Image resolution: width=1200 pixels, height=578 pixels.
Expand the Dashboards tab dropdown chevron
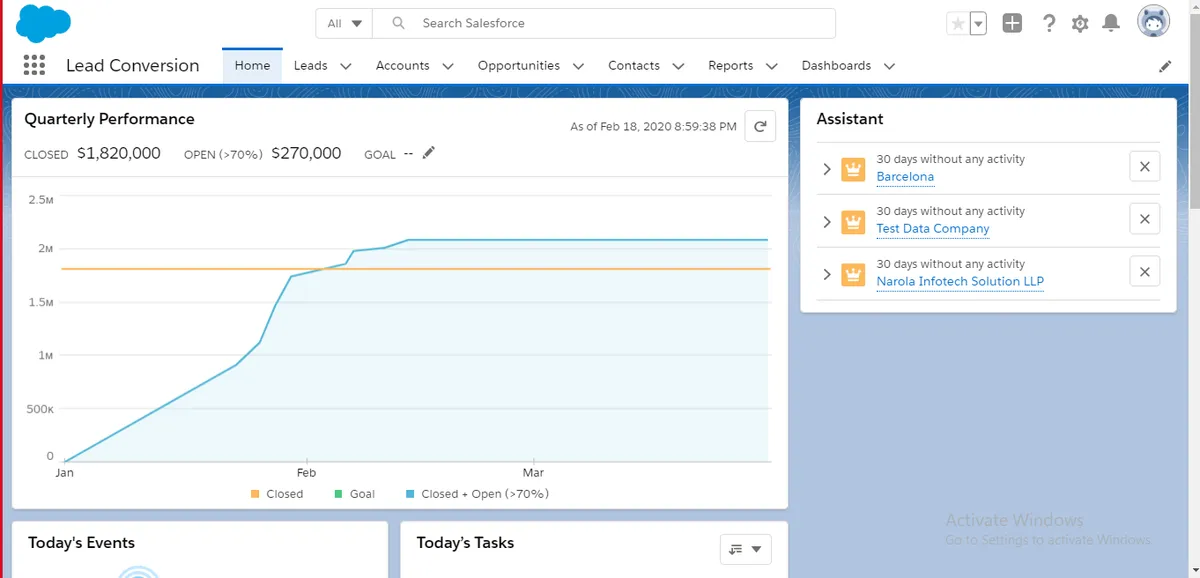pyautogui.click(x=889, y=67)
